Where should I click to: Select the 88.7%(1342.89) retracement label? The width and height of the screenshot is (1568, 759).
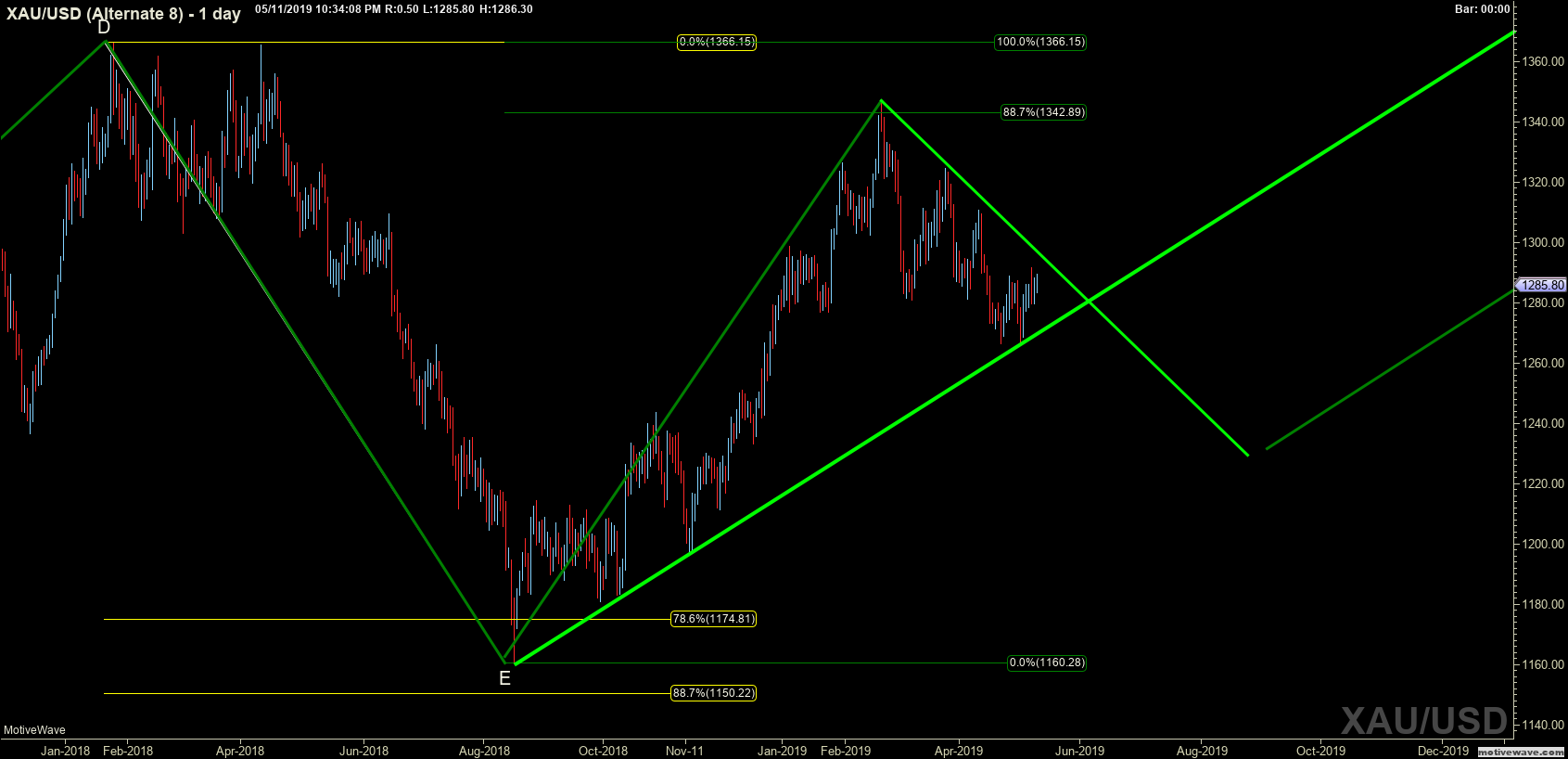pos(1043,112)
